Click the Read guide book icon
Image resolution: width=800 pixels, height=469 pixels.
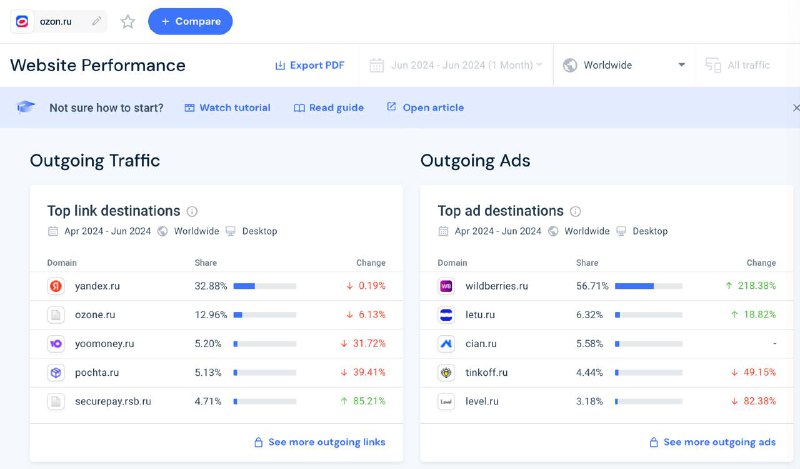299,108
